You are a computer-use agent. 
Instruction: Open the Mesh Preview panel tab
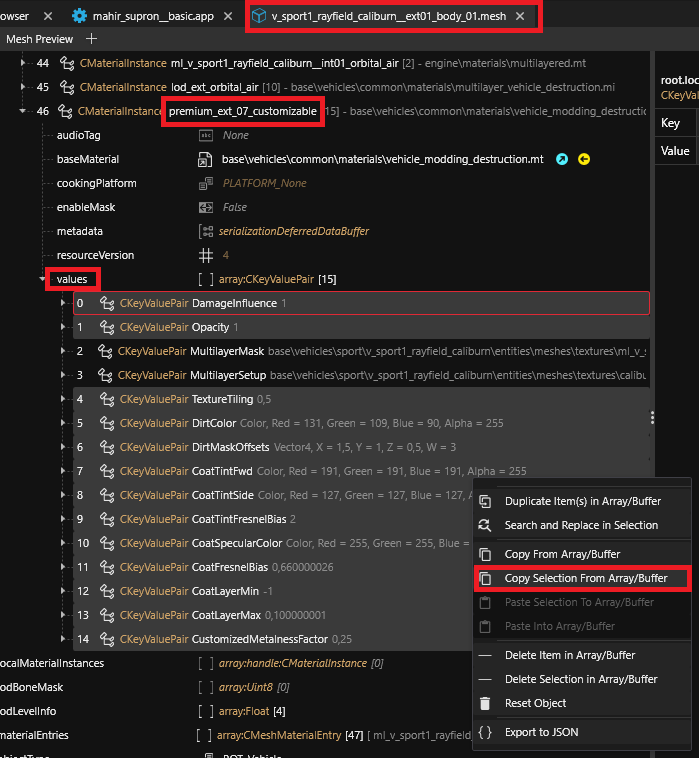[40, 39]
